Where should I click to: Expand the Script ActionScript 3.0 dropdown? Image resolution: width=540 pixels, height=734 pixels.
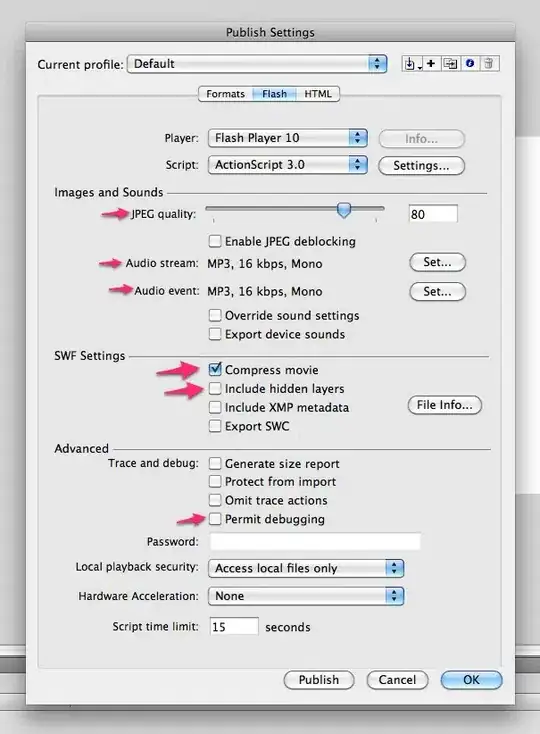pos(288,165)
